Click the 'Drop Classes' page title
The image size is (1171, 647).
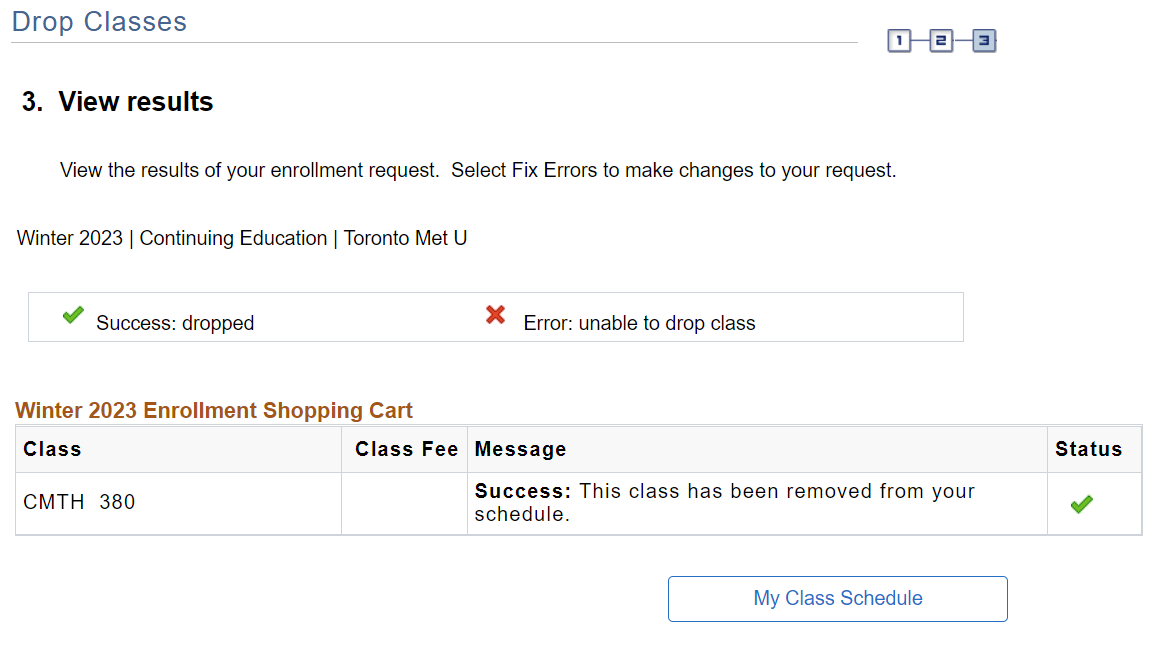pyautogui.click(x=99, y=22)
